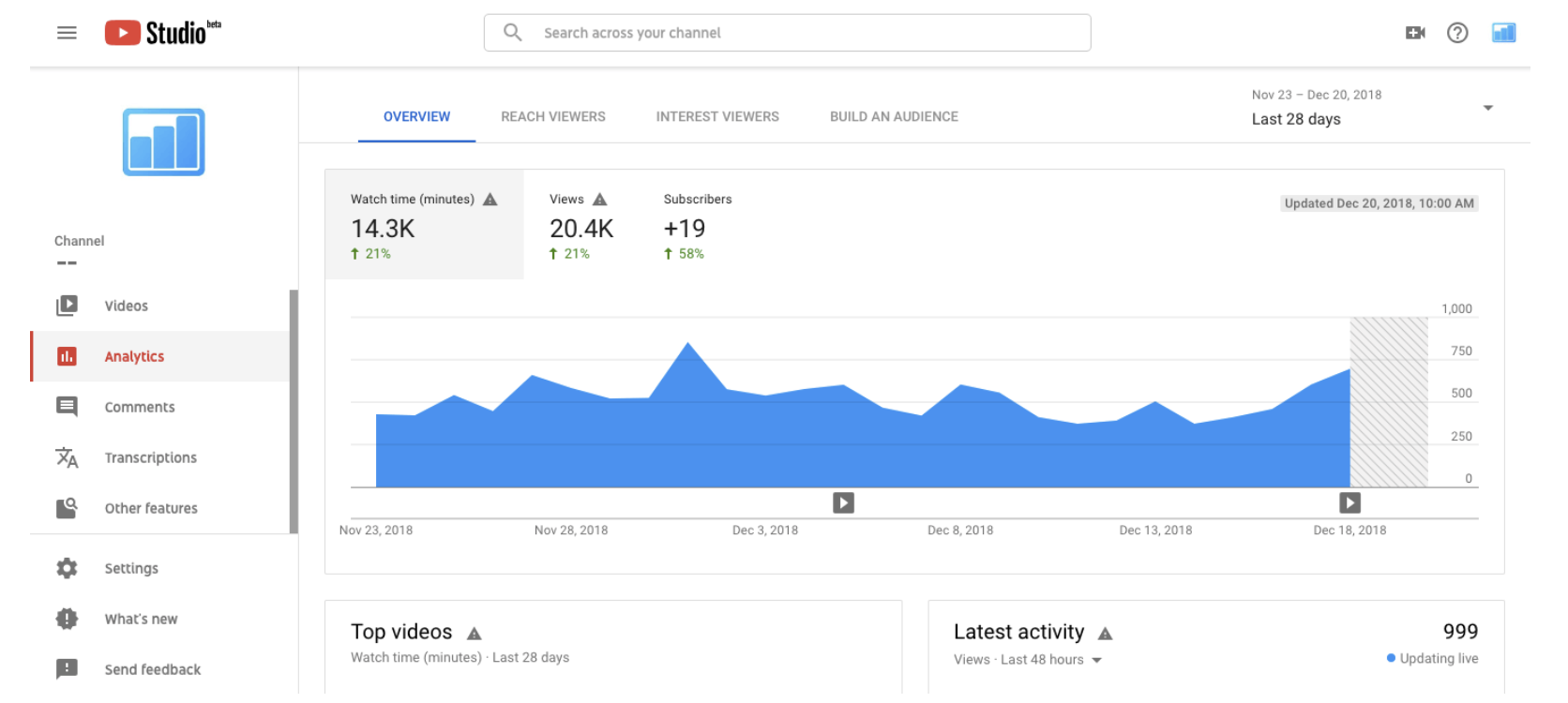The image size is (1568, 703).
Task: Open the help question mark icon
Action: 1457,33
